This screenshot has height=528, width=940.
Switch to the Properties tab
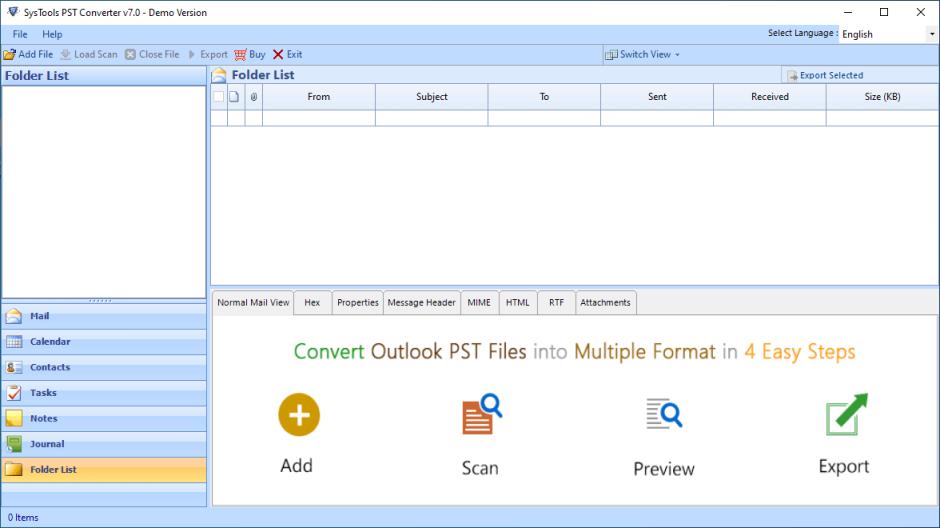click(357, 303)
